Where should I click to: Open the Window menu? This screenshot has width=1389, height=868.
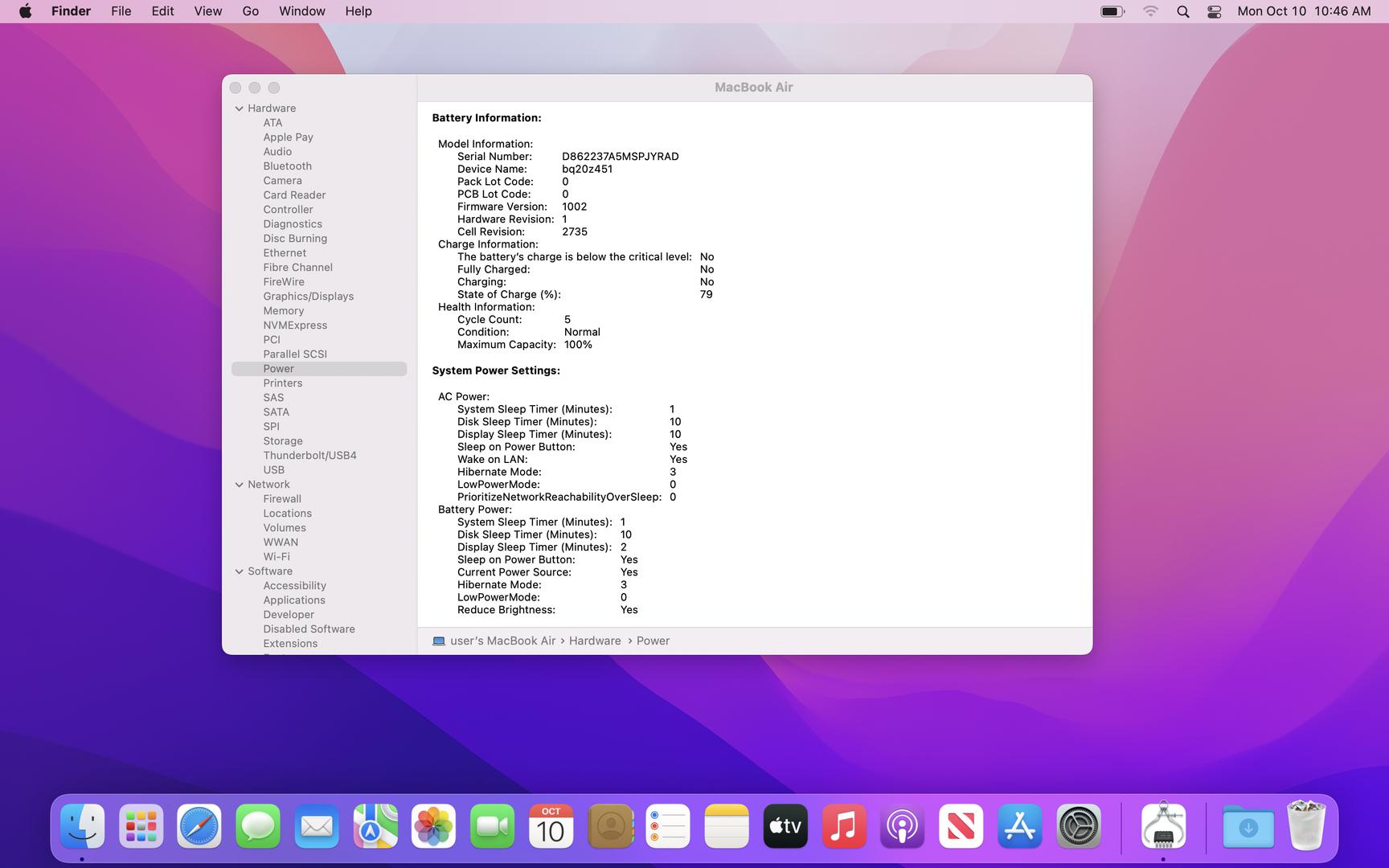(302, 11)
